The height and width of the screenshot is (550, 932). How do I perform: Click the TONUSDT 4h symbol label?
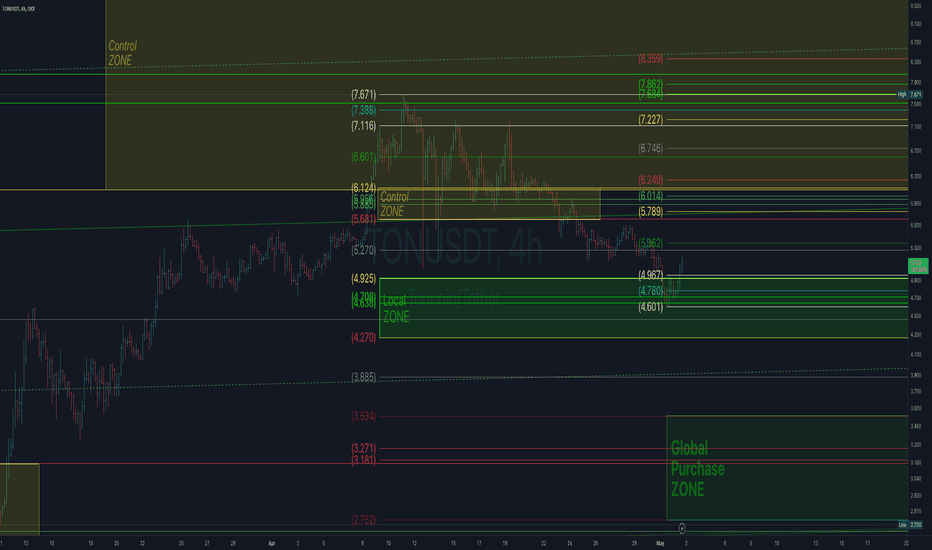tap(18, 9)
